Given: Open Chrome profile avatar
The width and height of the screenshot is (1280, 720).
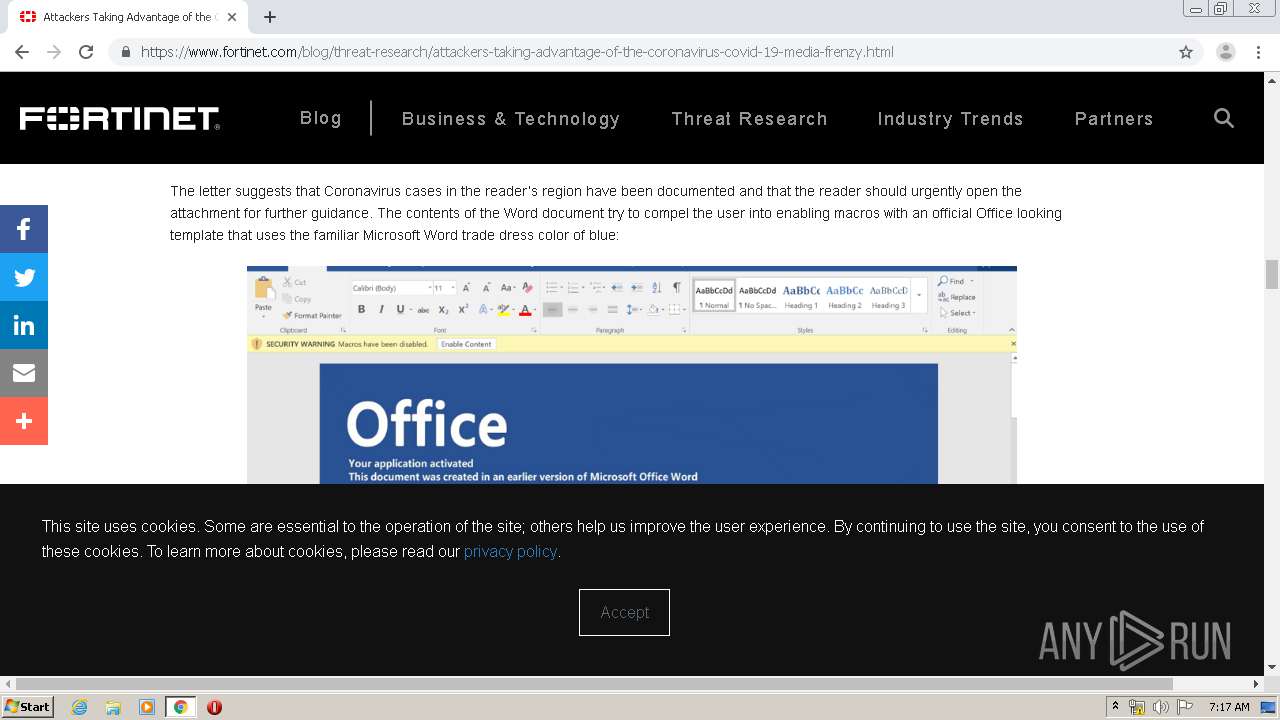Looking at the screenshot, I should point(1226,52).
